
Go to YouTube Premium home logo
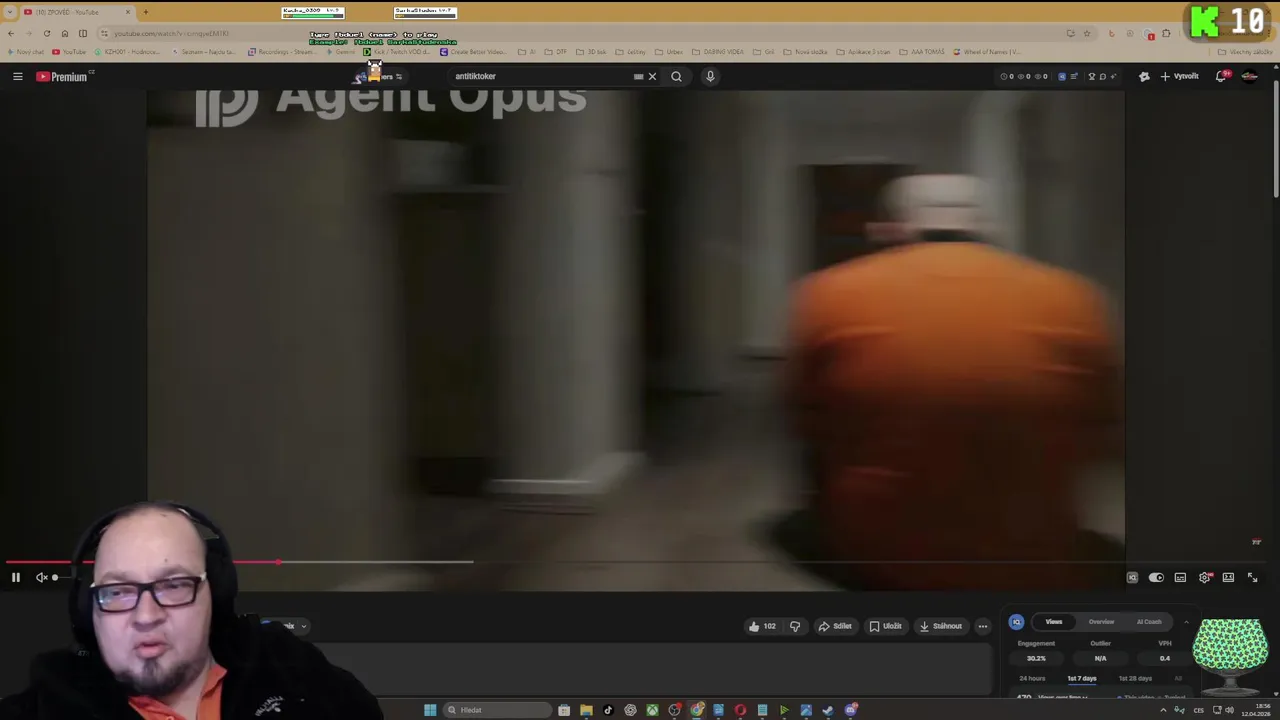coord(64,76)
